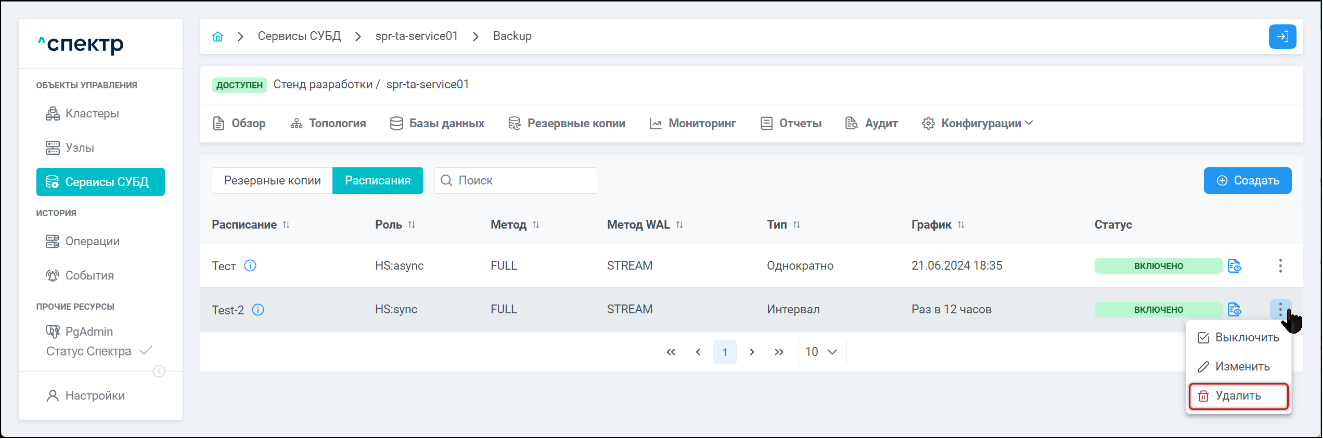1323x439 pixels.
Task: Select Выключить in the context menu
Action: coord(1238,338)
